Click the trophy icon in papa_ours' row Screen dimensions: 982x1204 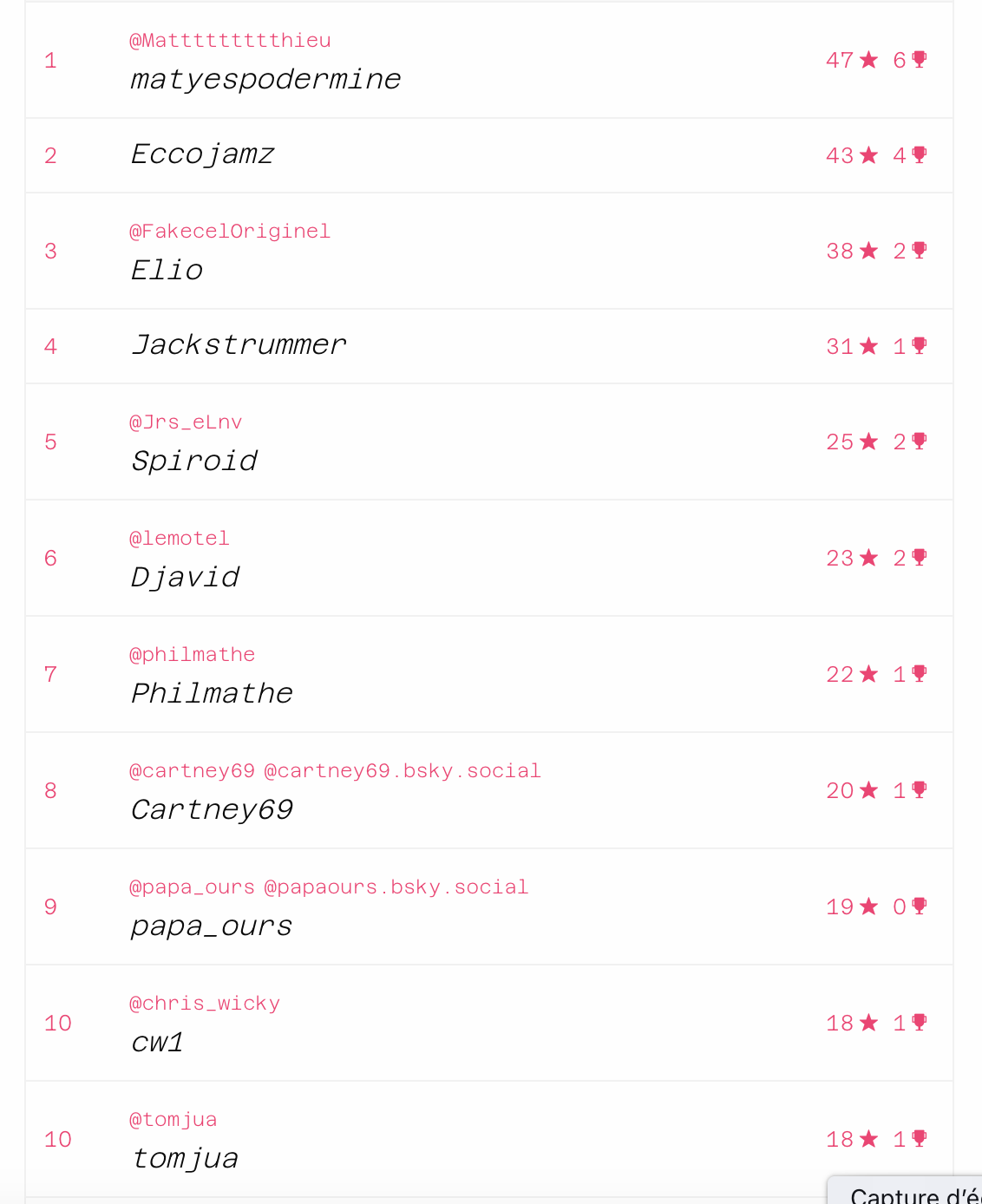pyautogui.click(x=920, y=906)
